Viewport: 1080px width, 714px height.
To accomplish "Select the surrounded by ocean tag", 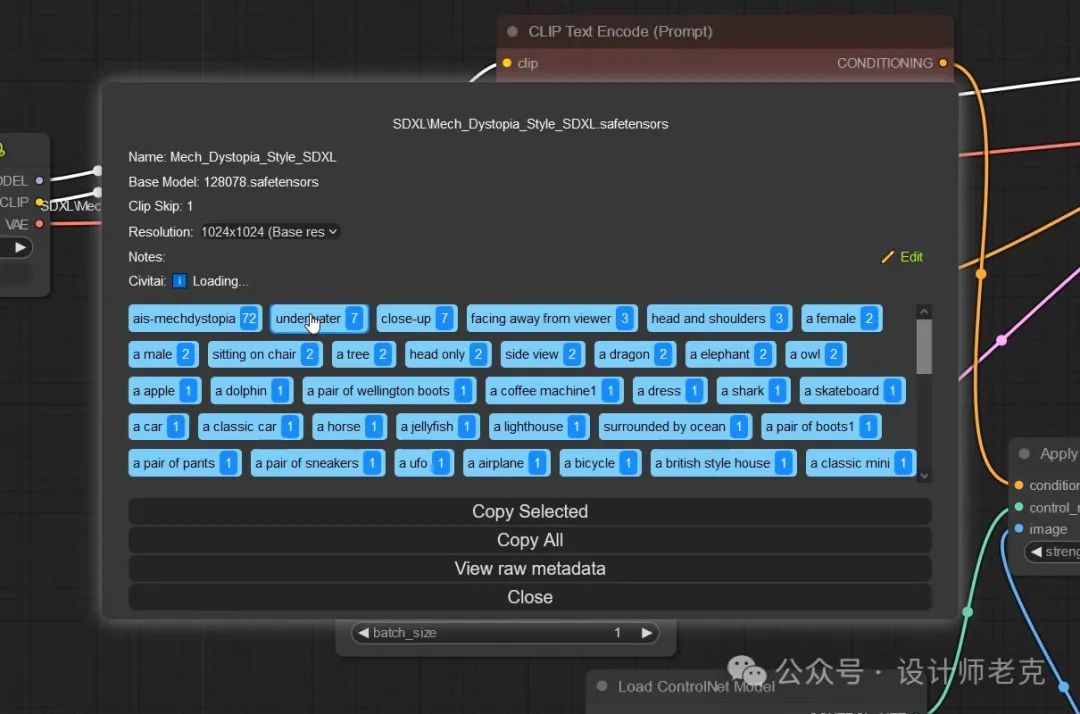I will (675, 426).
